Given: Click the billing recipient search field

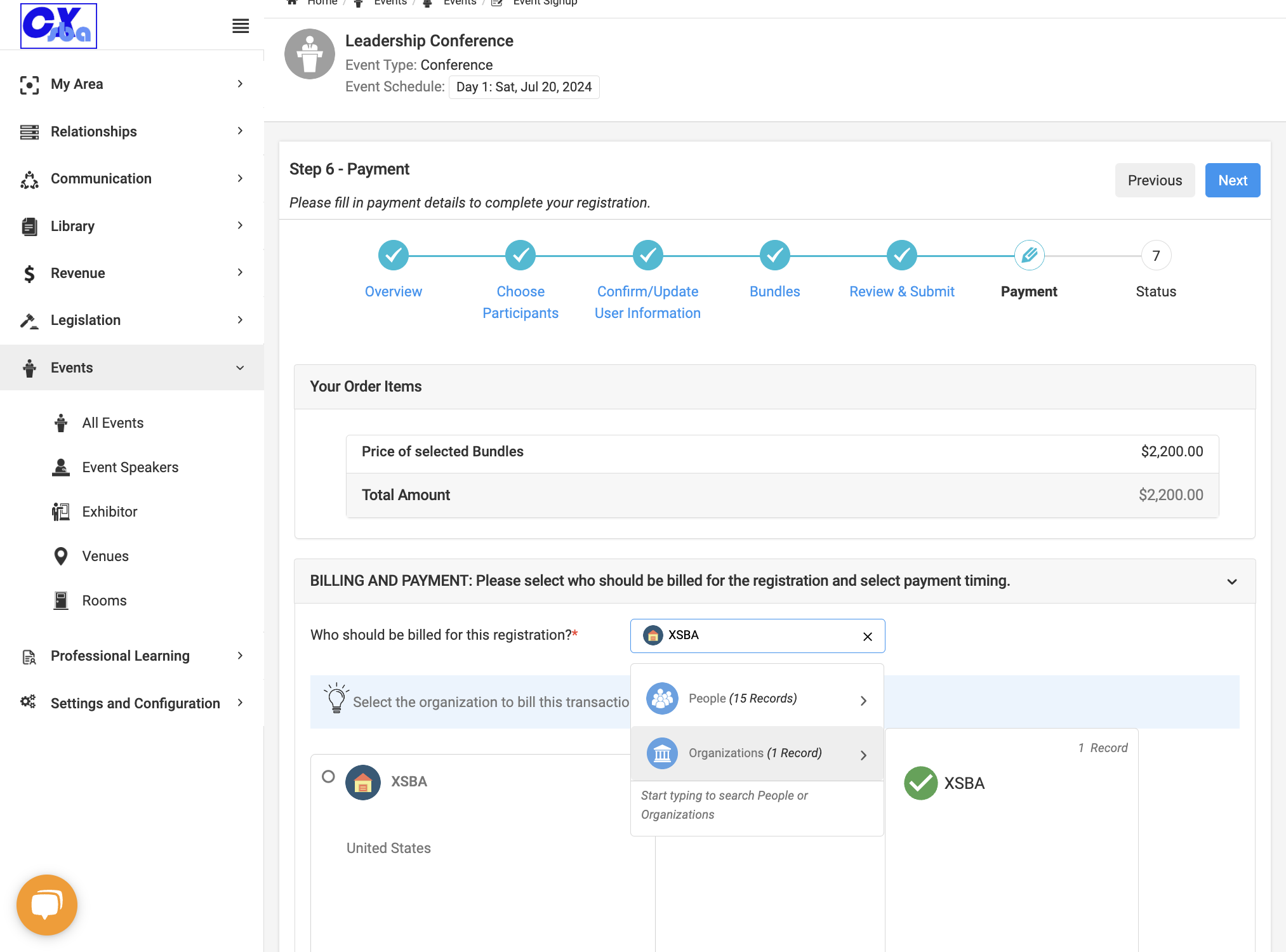Looking at the screenshot, I should click(757, 636).
